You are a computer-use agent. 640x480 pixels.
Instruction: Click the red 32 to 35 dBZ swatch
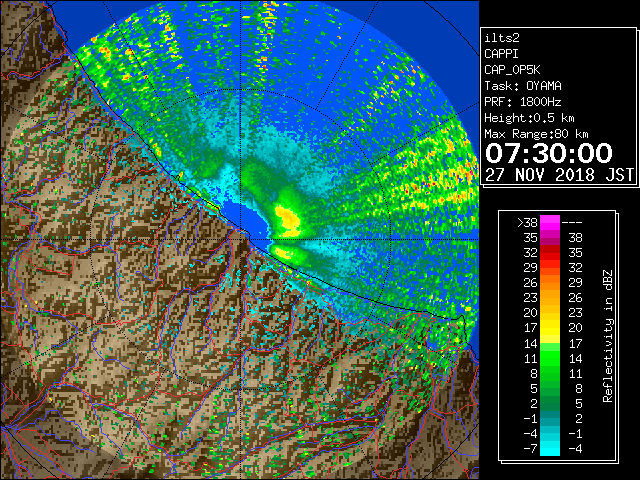coord(550,253)
